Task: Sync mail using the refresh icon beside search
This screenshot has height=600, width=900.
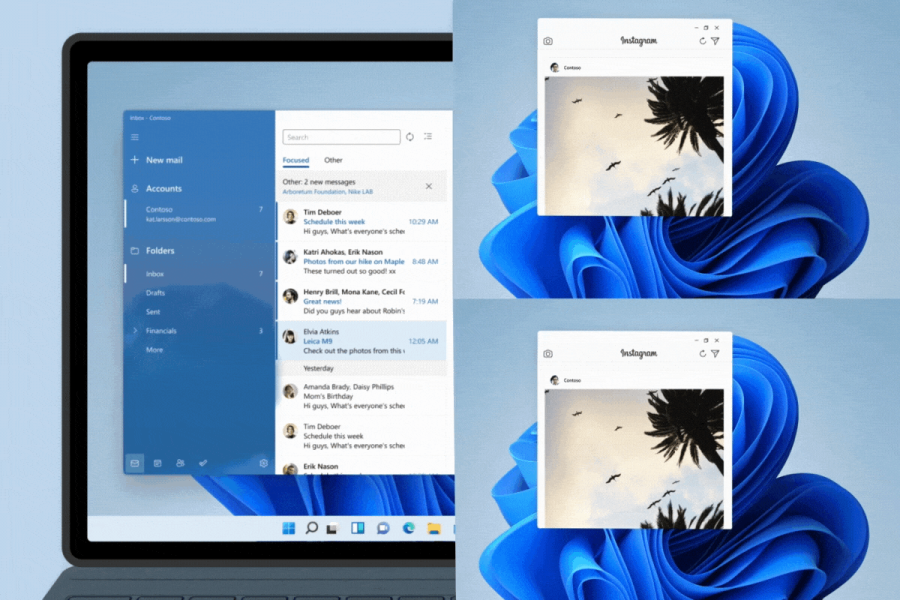Action: [410, 137]
